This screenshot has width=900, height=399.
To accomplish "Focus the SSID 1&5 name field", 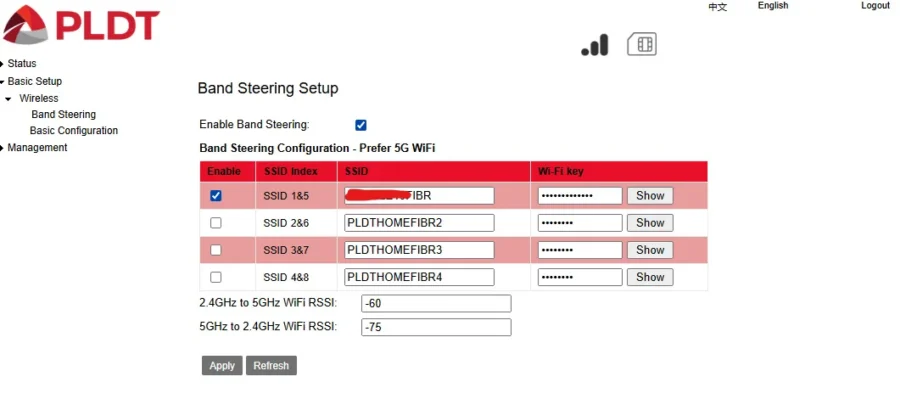I will tap(419, 196).
